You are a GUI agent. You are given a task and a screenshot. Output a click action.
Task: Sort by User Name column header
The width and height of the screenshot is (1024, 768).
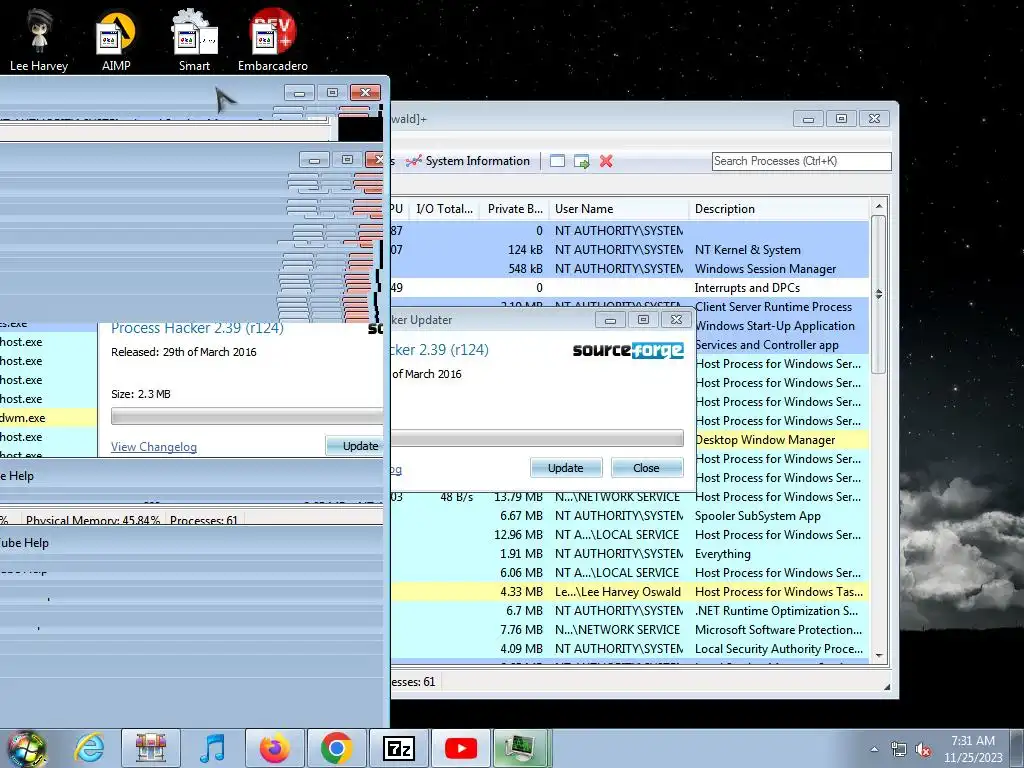point(618,209)
